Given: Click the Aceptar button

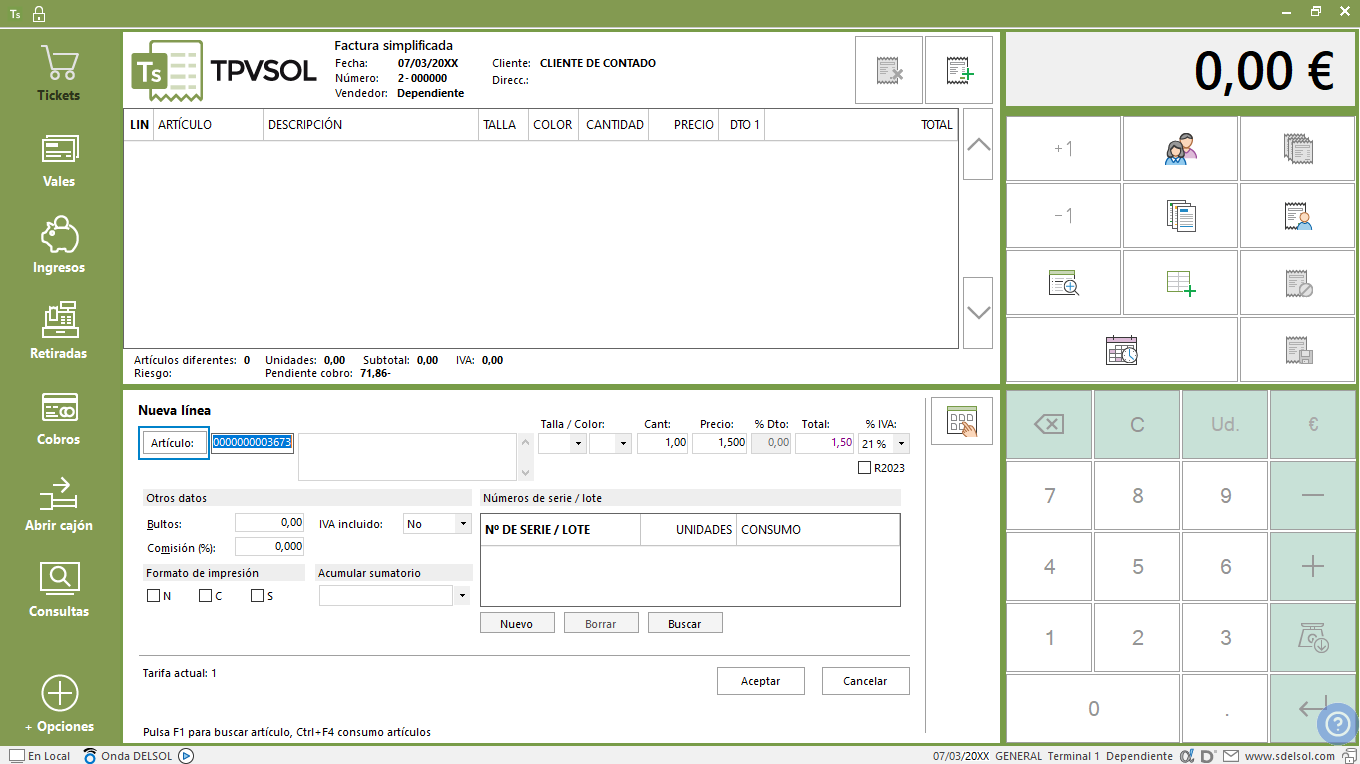Looking at the screenshot, I should (x=761, y=681).
